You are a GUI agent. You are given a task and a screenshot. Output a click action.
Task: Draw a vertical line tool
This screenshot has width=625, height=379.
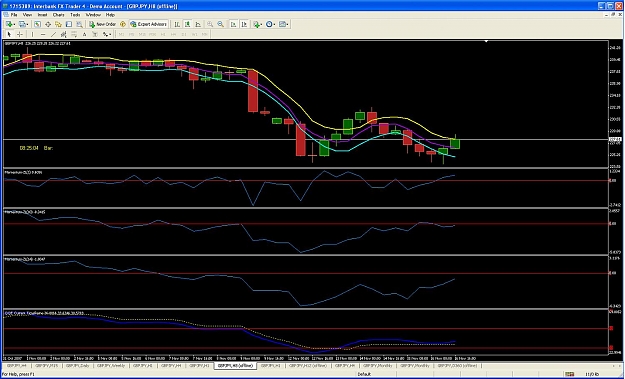[x=33, y=35]
